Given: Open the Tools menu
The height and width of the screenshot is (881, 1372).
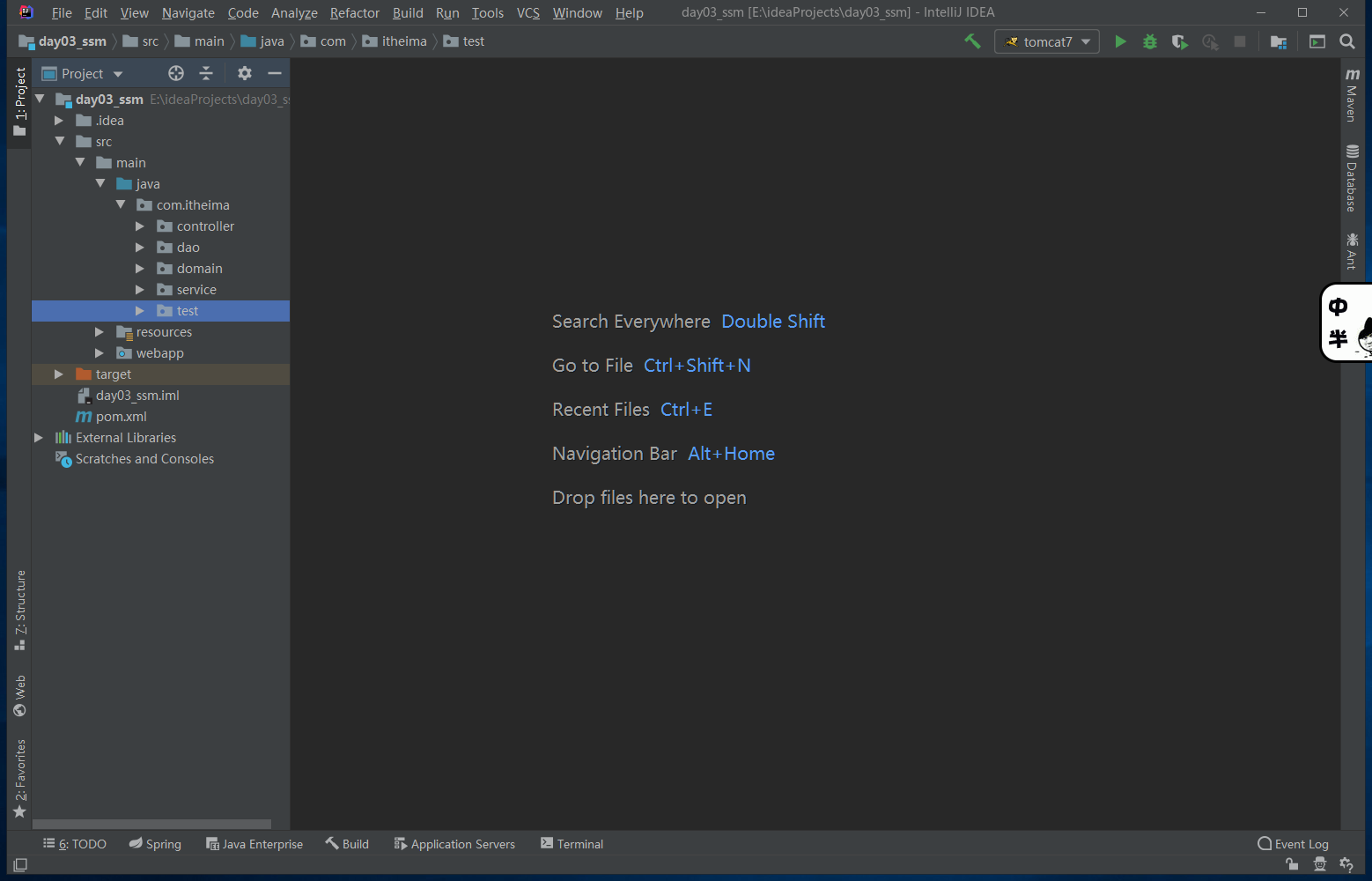Looking at the screenshot, I should point(487,13).
